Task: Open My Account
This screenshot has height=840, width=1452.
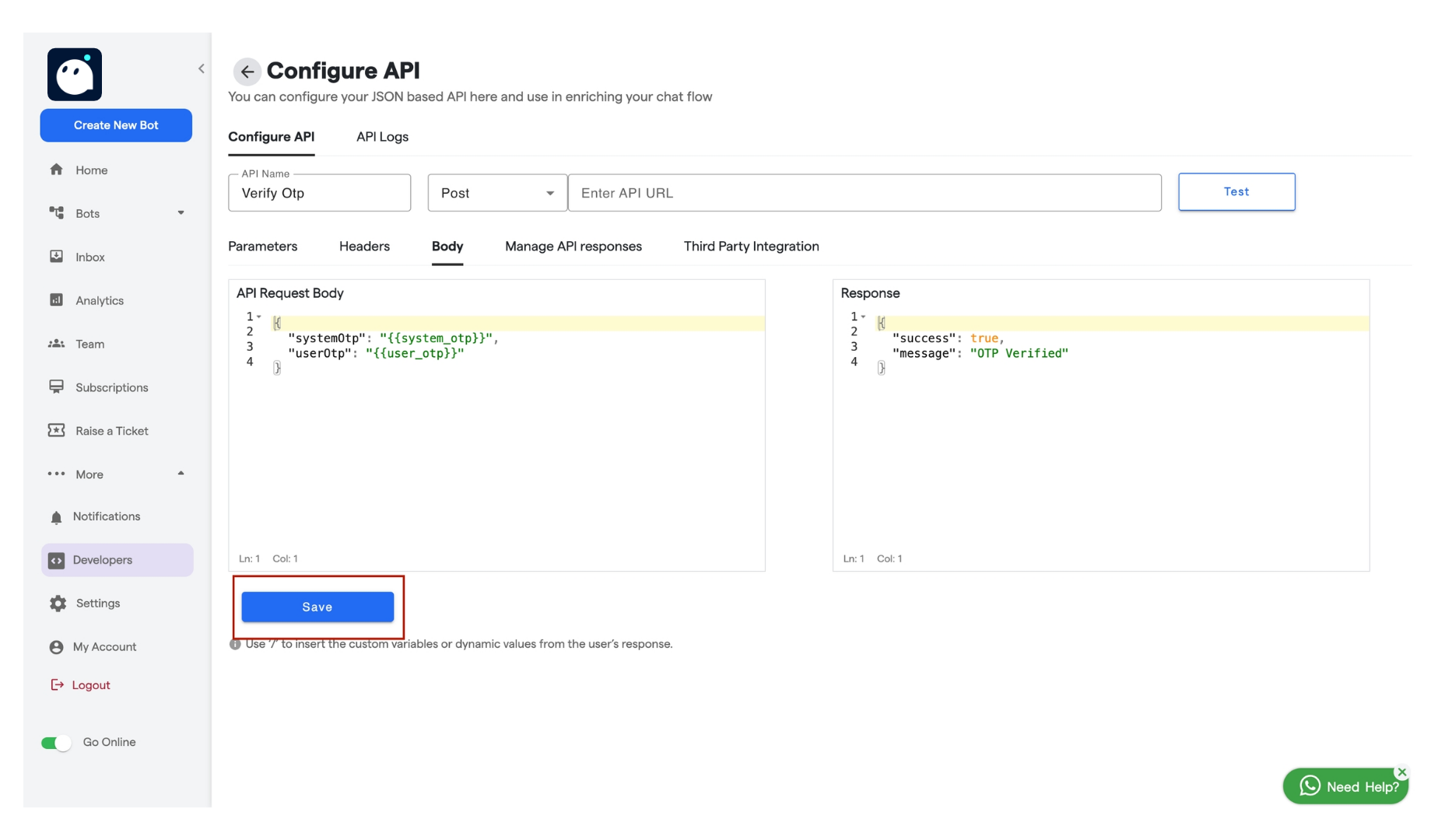Action: 103,646
